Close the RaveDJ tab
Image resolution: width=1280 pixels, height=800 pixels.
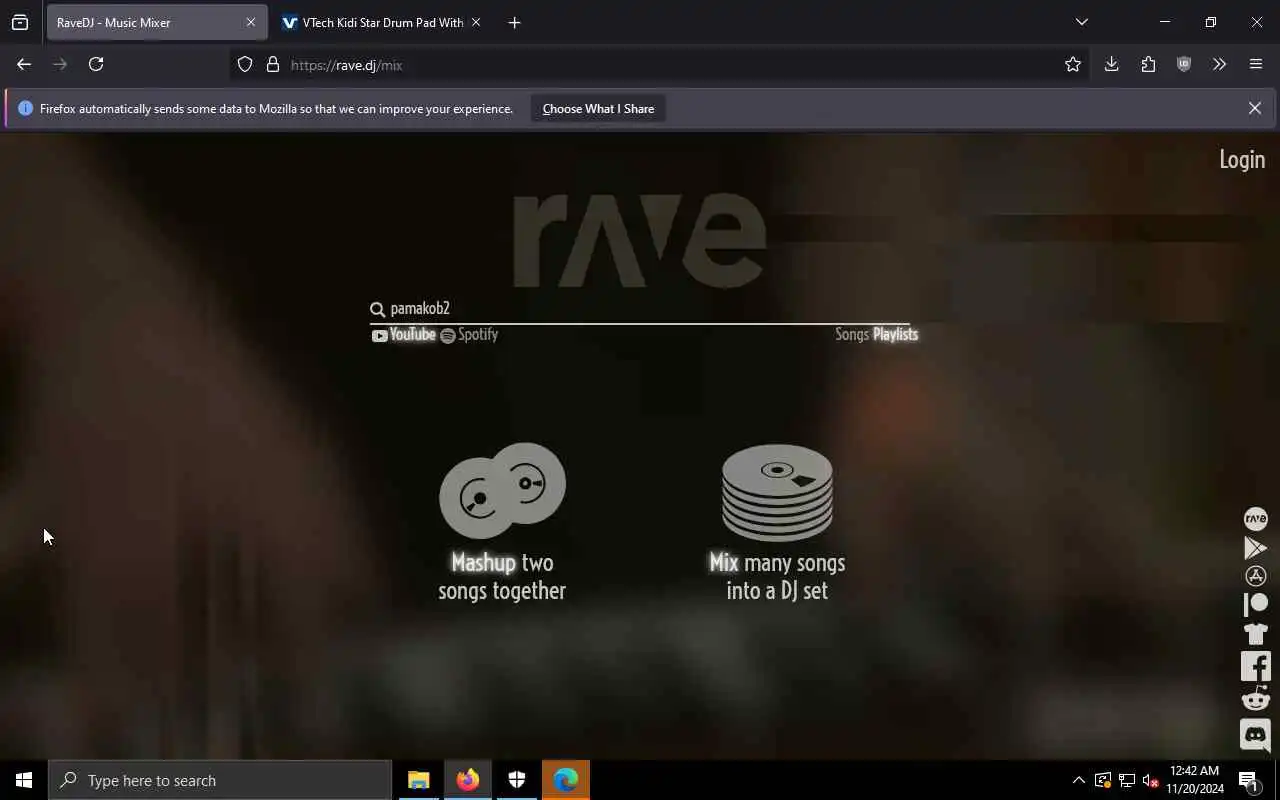coord(250,22)
